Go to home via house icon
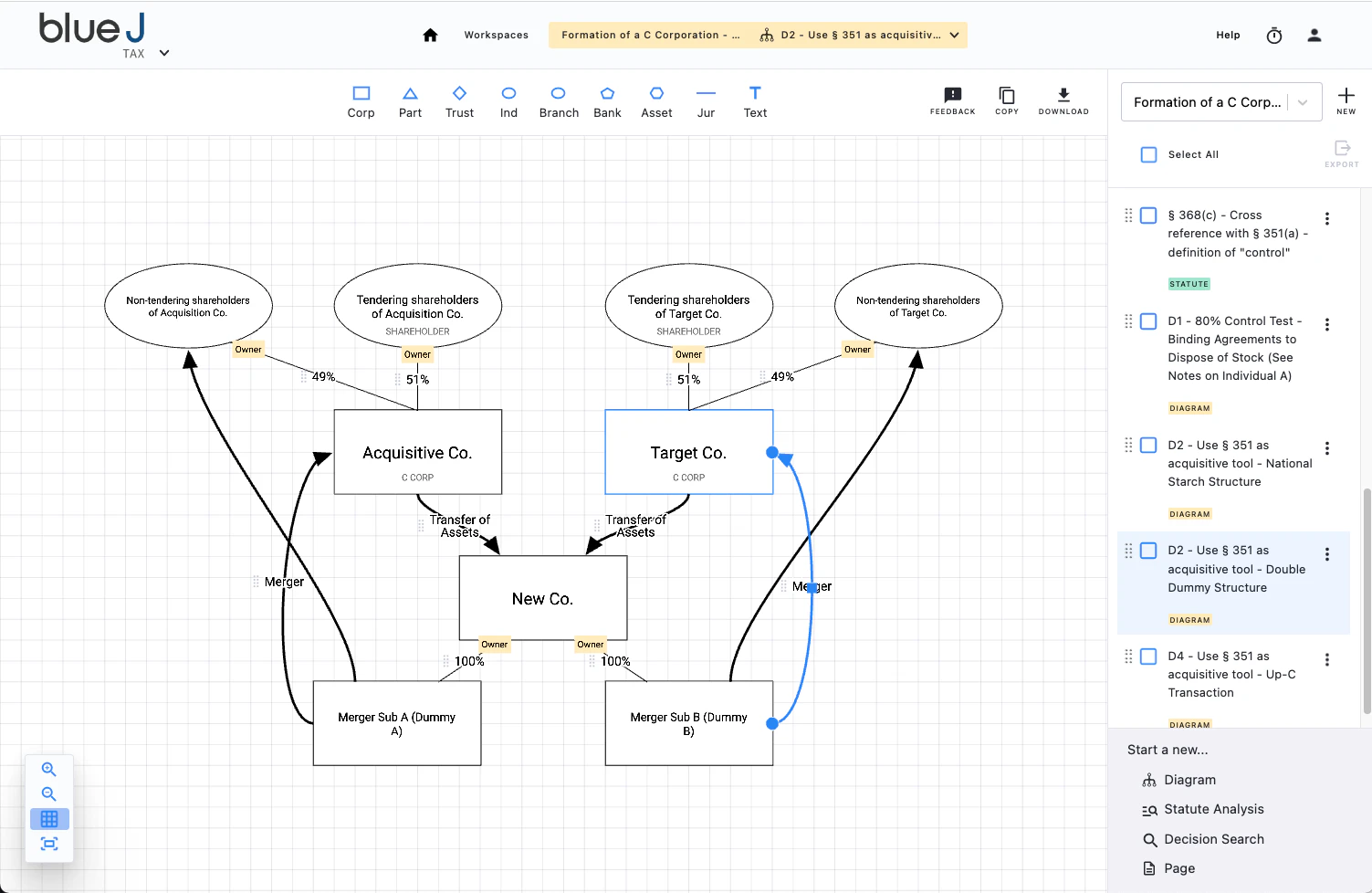This screenshot has height=893, width=1372. pyautogui.click(x=430, y=36)
